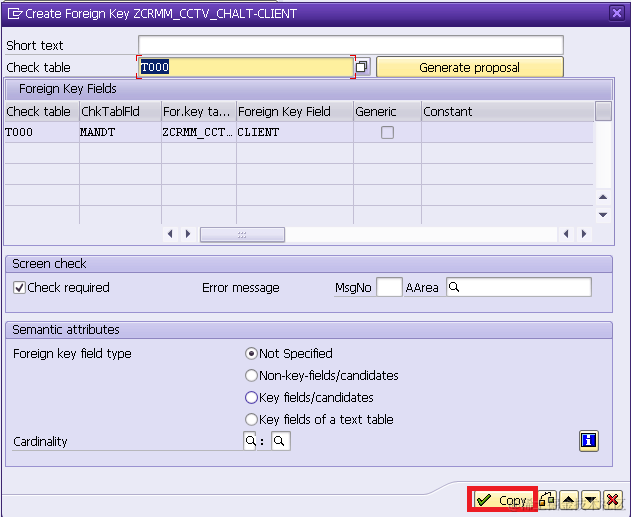Choose Key fields/candidates radio button

pyautogui.click(x=251, y=398)
